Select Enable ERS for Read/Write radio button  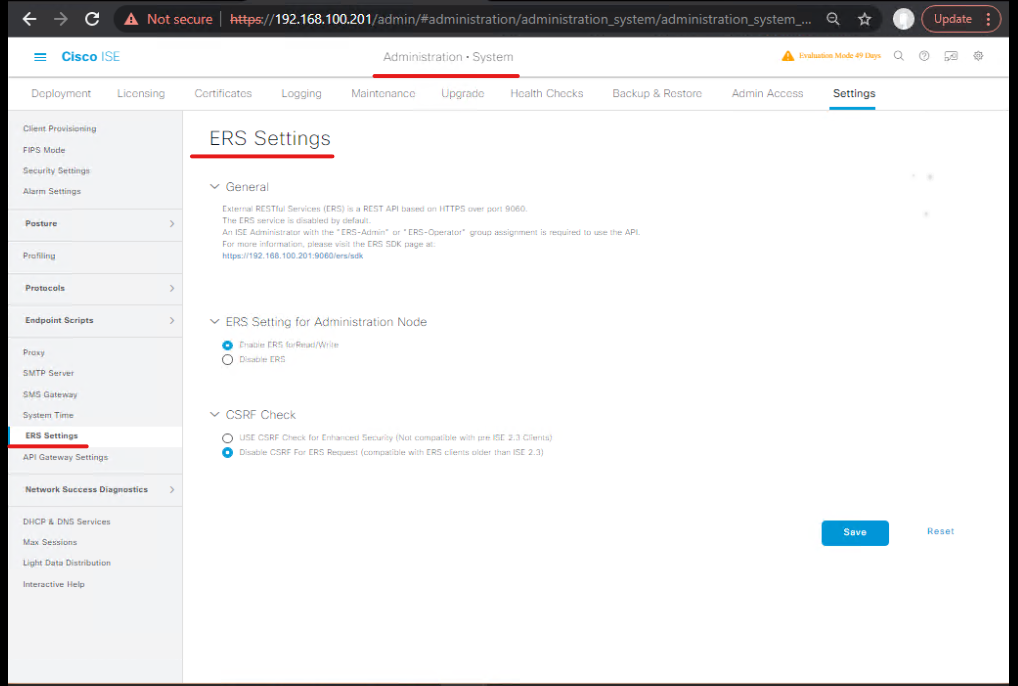pyautogui.click(x=227, y=345)
